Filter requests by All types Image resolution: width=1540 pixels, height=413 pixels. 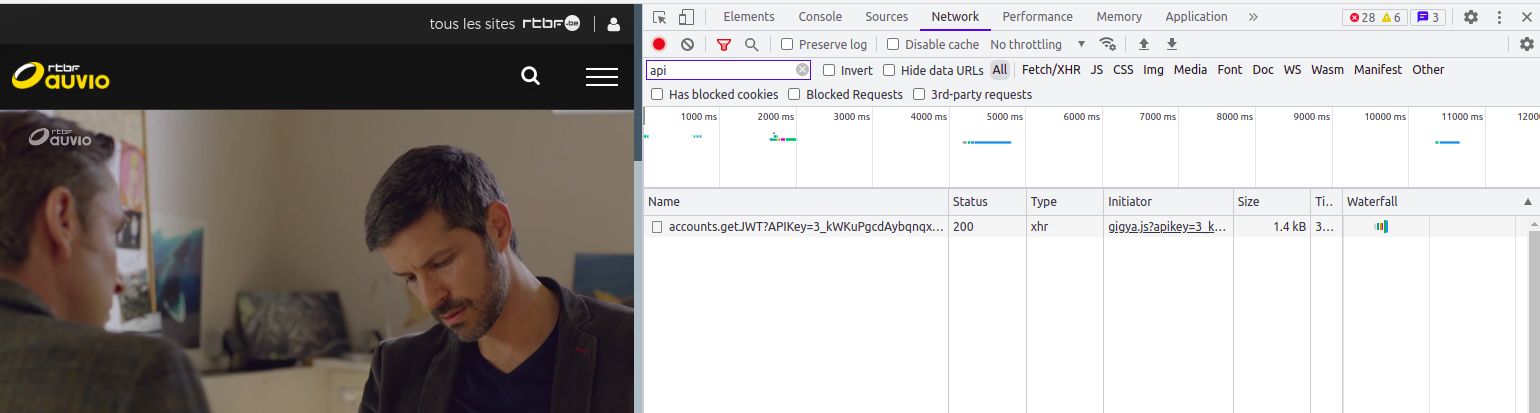pos(1000,70)
